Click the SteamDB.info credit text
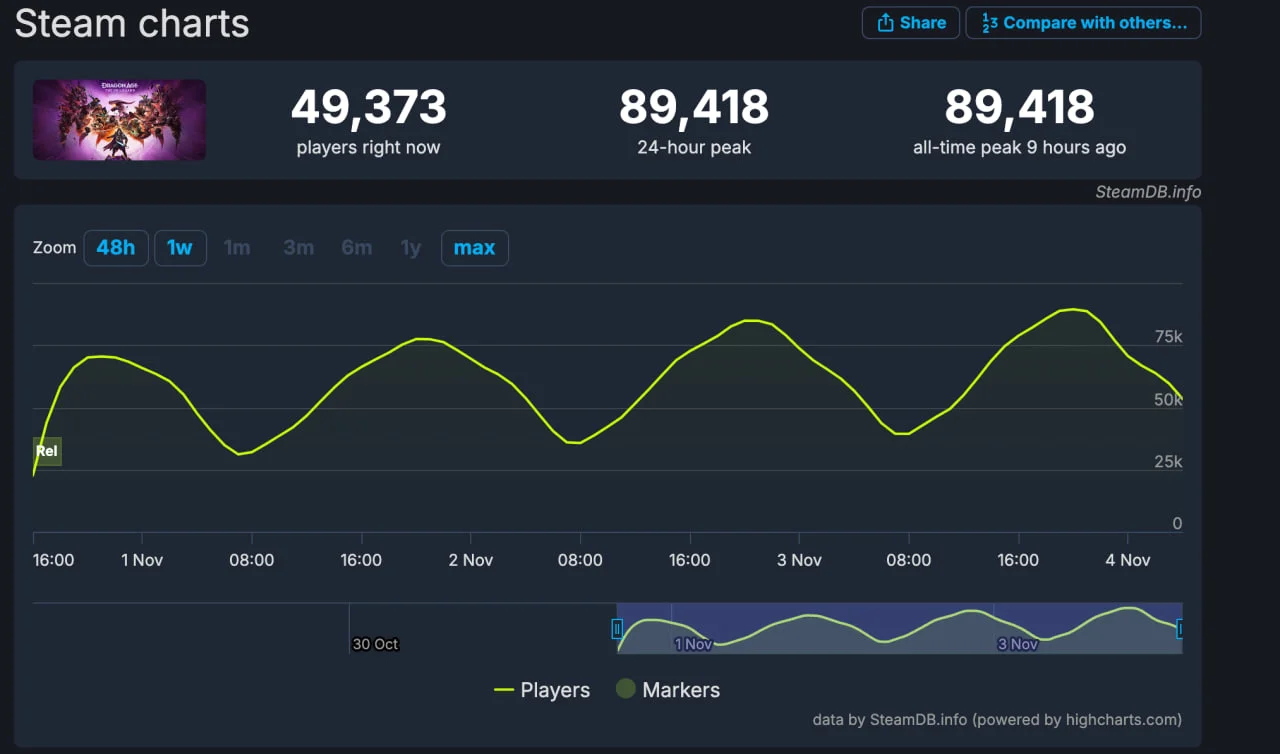This screenshot has height=754, width=1280. click(x=1148, y=192)
